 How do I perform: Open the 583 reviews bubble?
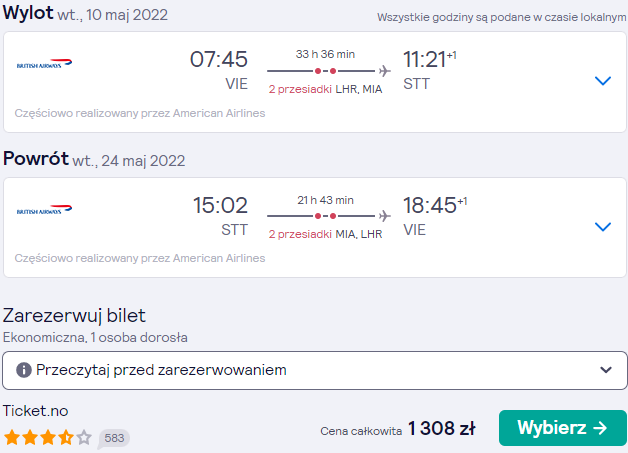tap(114, 438)
